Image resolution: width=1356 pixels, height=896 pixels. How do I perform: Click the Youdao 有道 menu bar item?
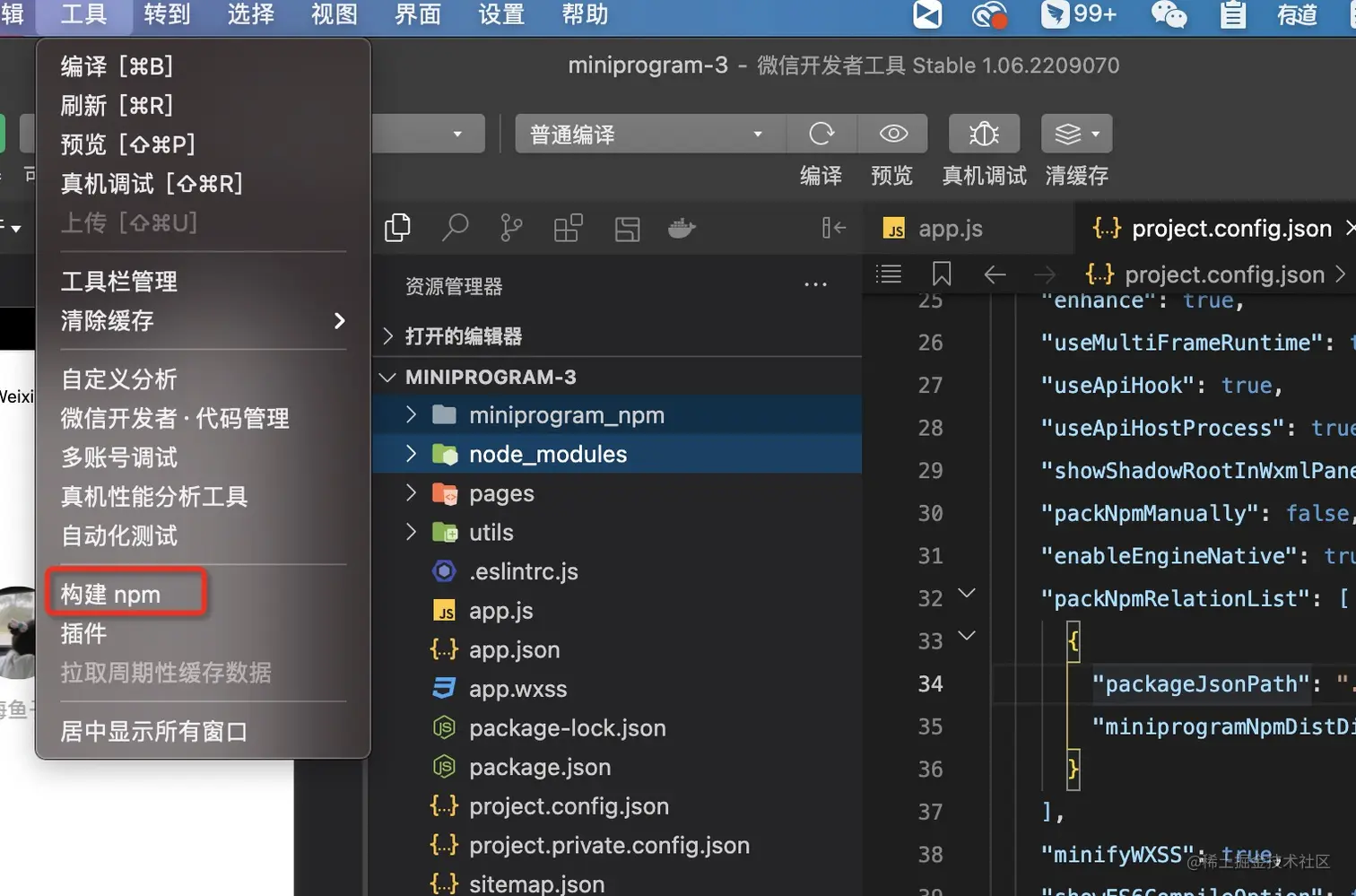pos(1297,14)
